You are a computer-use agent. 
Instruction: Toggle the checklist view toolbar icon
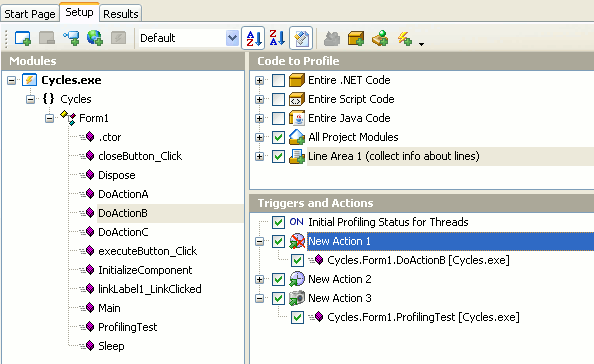tap(301, 38)
